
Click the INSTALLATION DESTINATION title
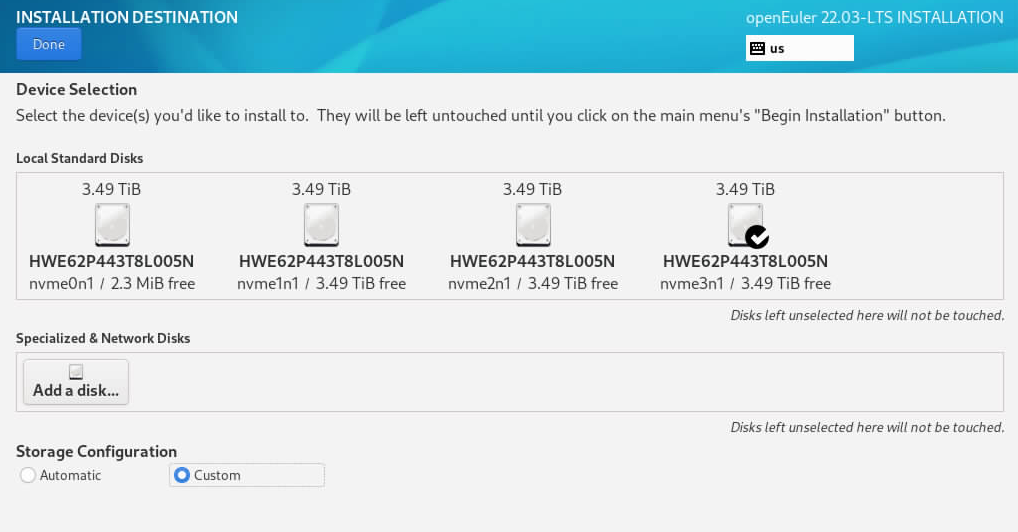[127, 17]
